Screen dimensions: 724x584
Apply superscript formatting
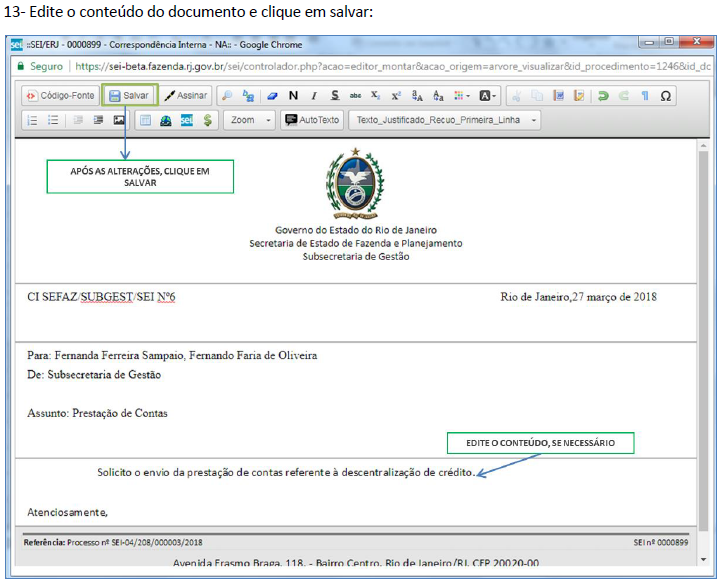(396, 96)
